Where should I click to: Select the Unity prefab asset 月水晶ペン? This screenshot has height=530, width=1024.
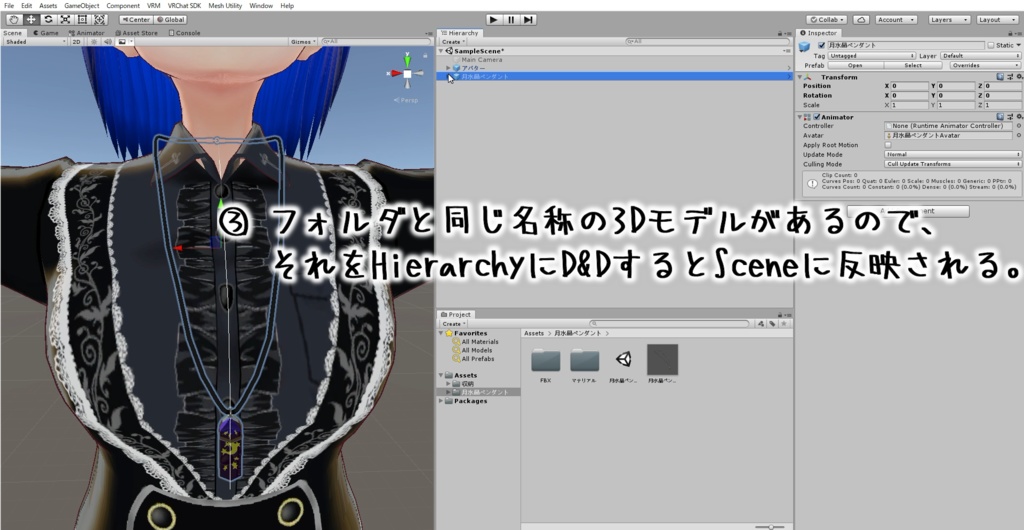click(x=623, y=364)
